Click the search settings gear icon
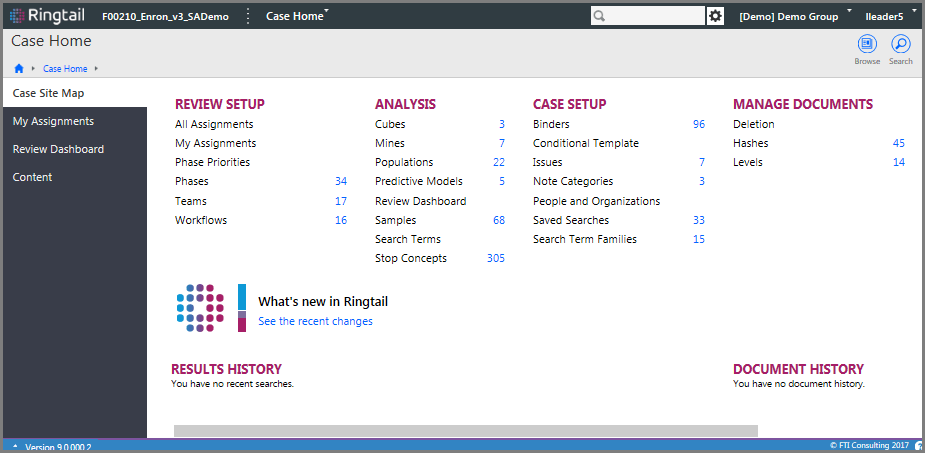Image resolution: width=925 pixels, height=453 pixels. 716,16
